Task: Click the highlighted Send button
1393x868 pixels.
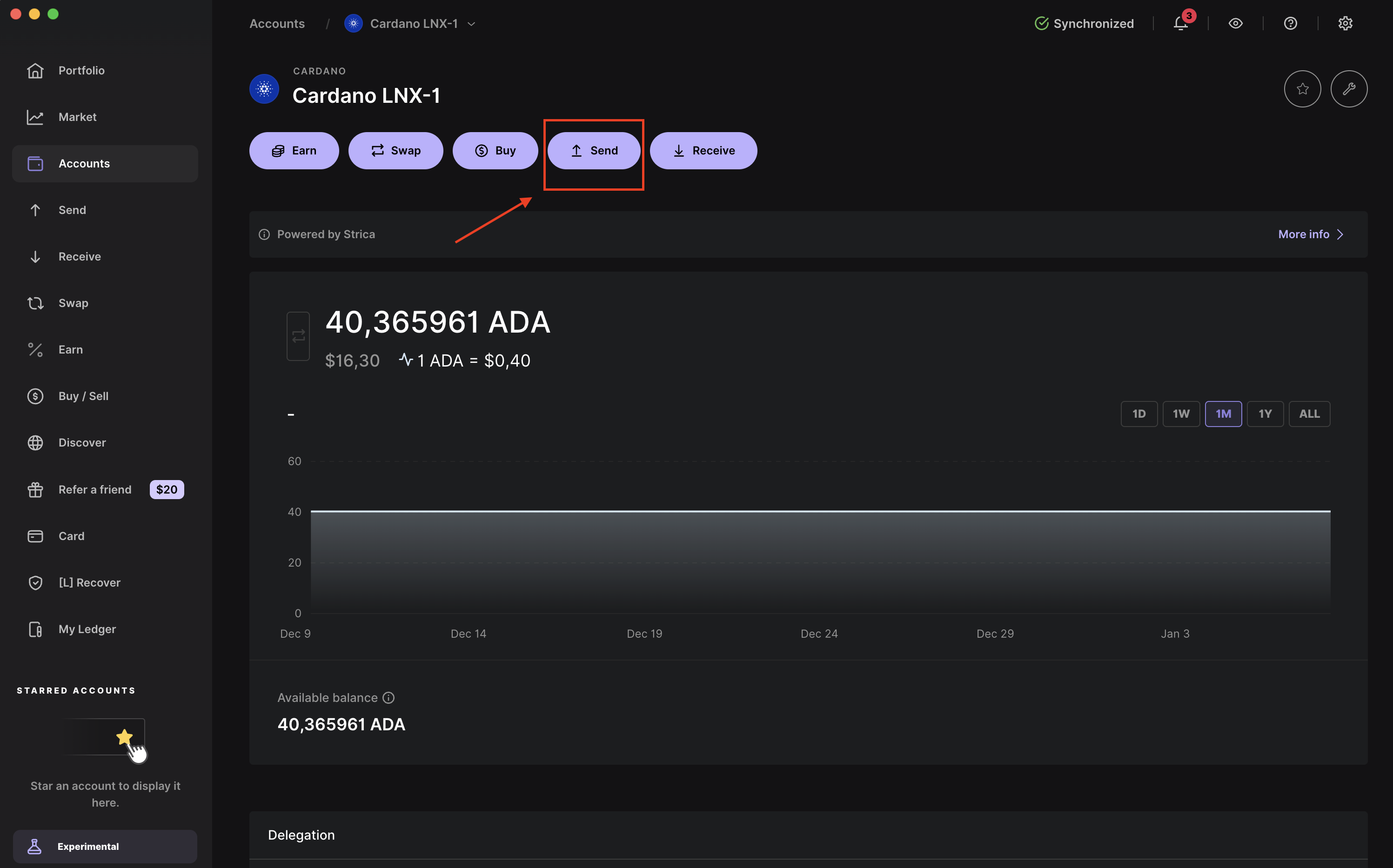Action: 594,150
